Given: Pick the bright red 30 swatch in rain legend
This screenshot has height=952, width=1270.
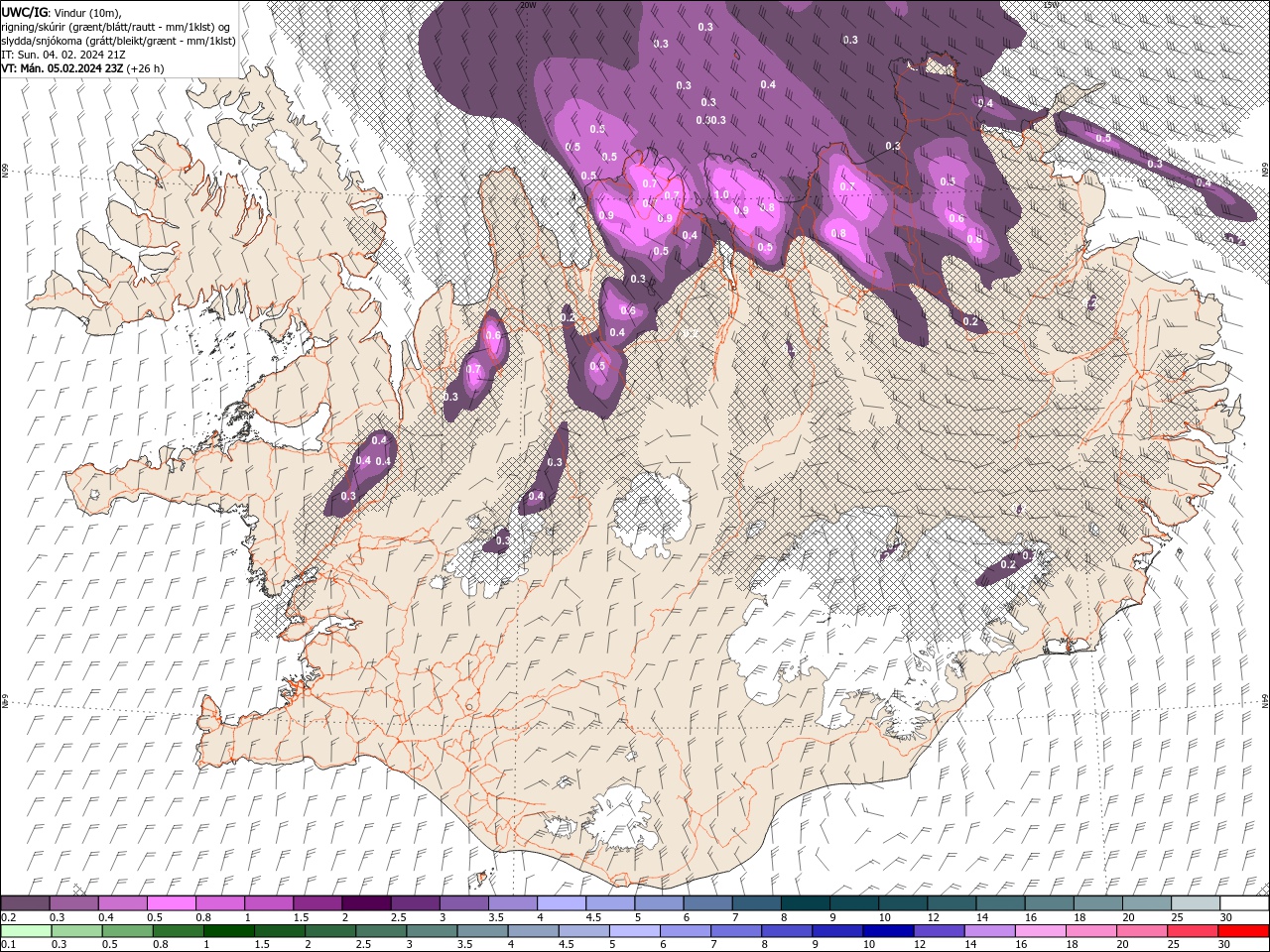Looking at the screenshot, I should coord(1244,931).
